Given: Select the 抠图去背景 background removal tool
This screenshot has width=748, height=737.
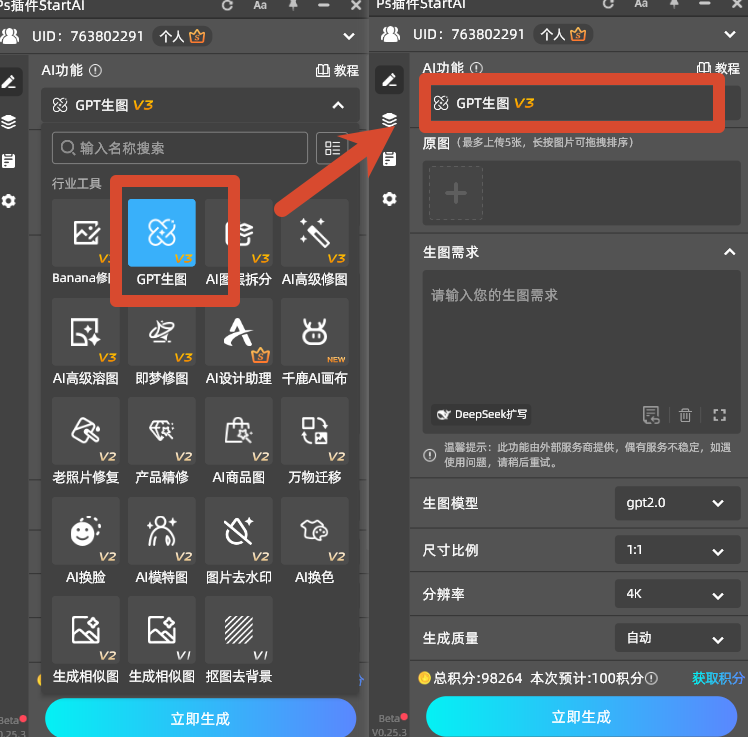Looking at the screenshot, I should tap(239, 630).
